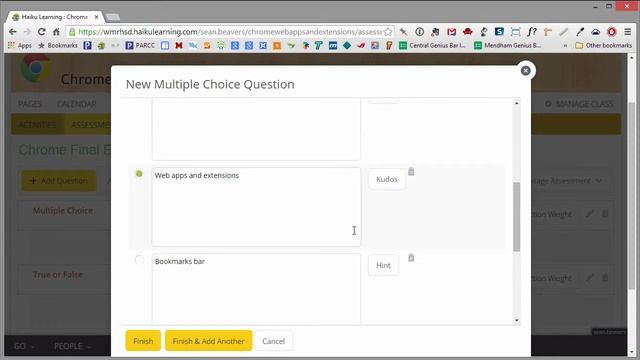Click Finish & Add Another
Screen dimensions: 640x360
pyautogui.click(x=208, y=341)
